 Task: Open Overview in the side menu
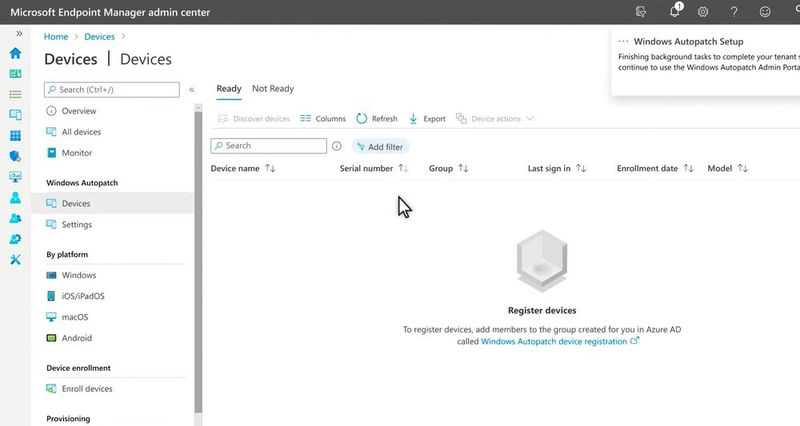click(79, 111)
